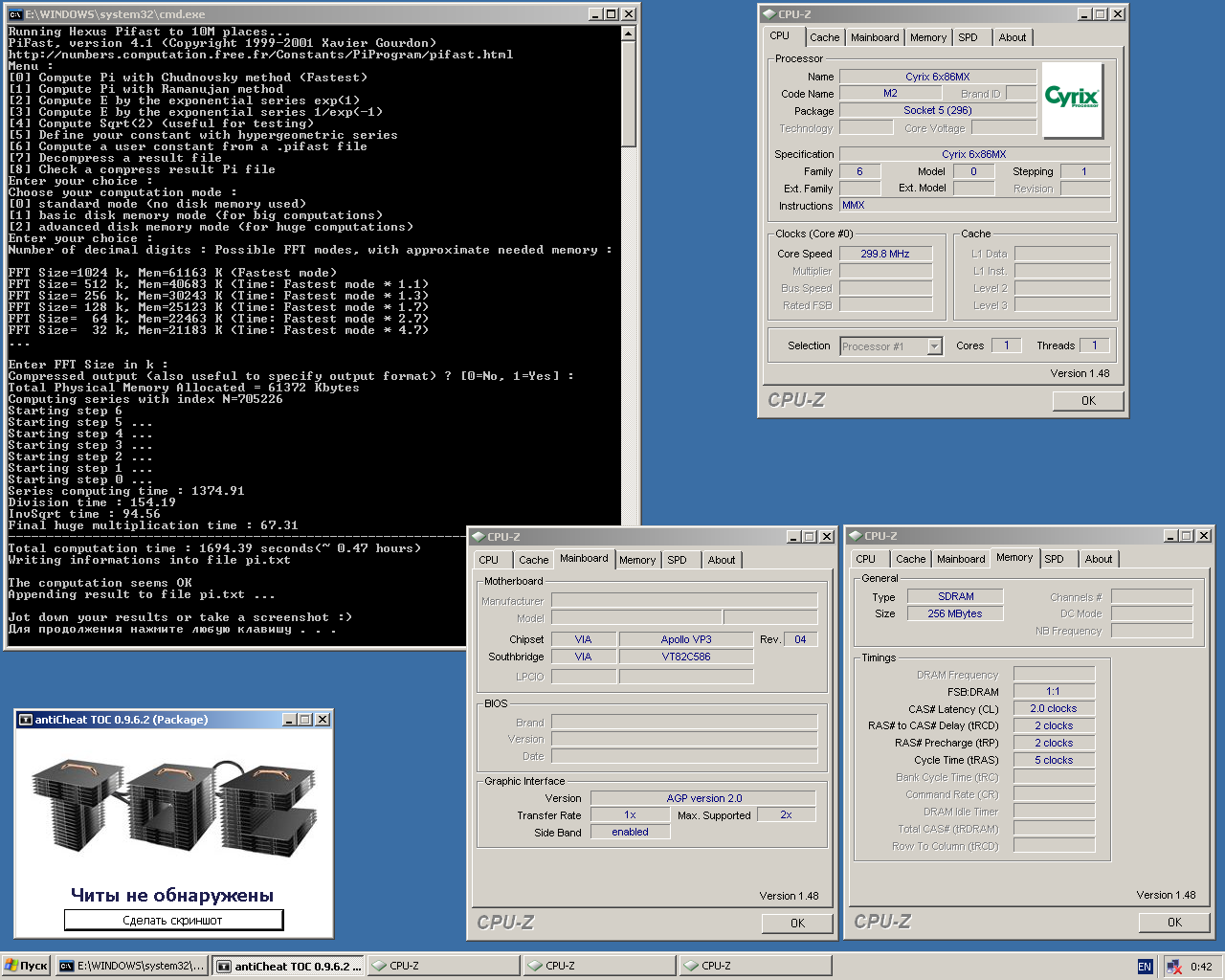1225x980 pixels.
Task: Click Total computation time line in cmd
Action: (214, 548)
